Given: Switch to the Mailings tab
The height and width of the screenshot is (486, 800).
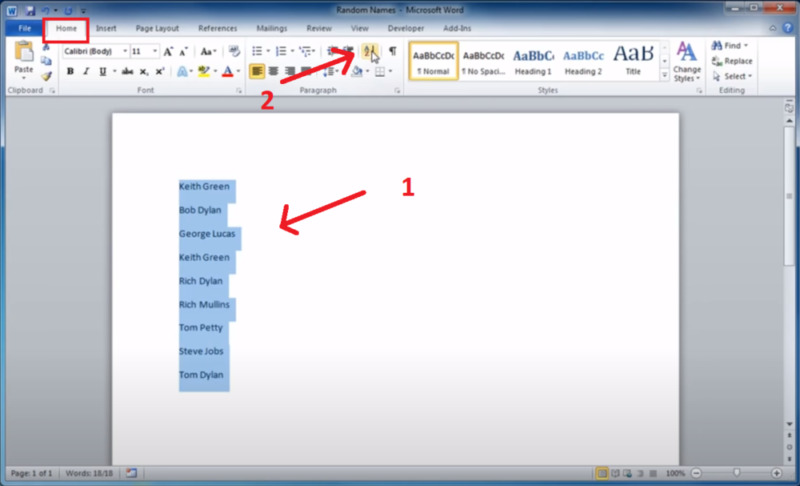Looking at the screenshot, I should point(271,29).
